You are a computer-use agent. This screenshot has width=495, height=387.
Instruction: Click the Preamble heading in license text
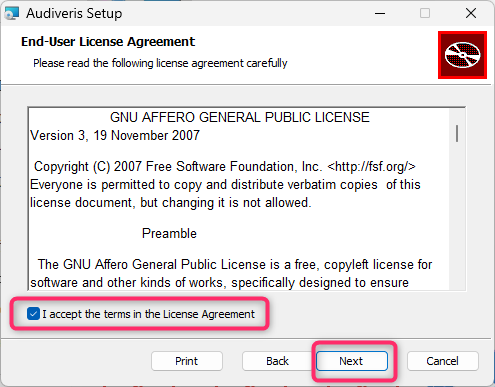pyautogui.click(x=169, y=234)
